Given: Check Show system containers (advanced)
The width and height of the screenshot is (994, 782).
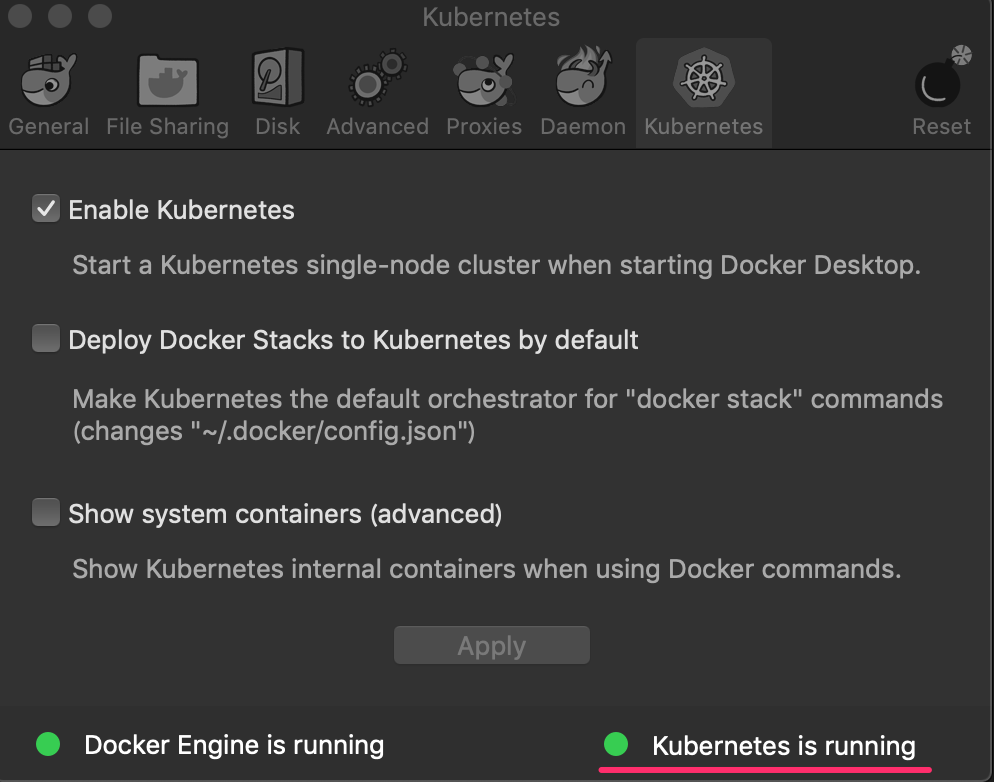Looking at the screenshot, I should [x=46, y=514].
